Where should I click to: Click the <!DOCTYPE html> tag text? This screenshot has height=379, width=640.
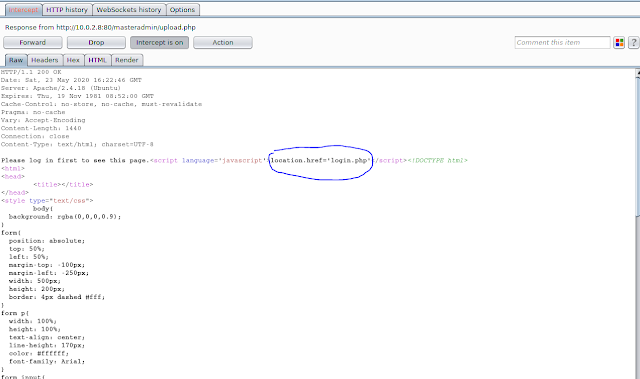click(x=438, y=160)
